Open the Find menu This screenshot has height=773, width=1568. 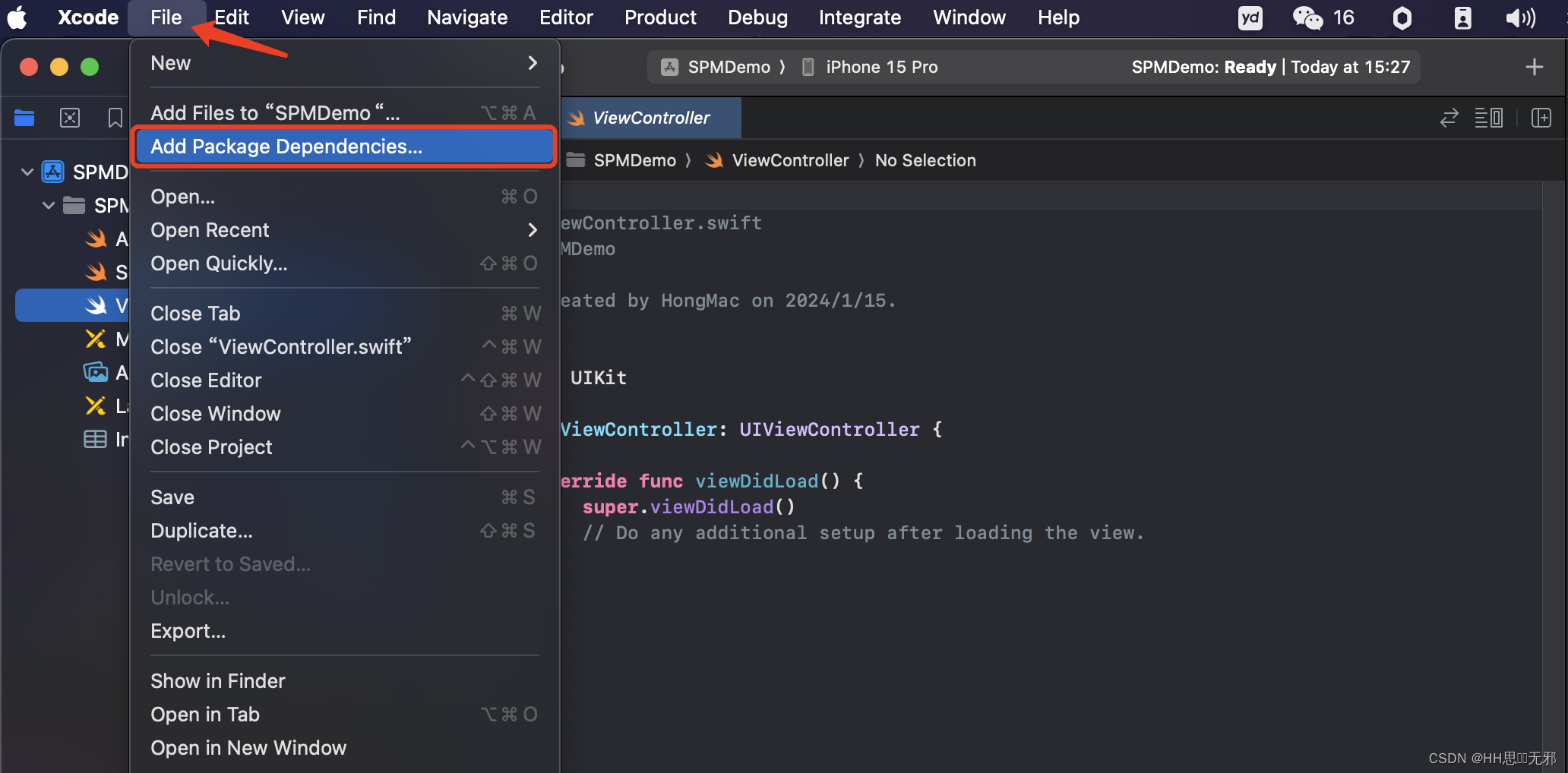(x=376, y=17)
